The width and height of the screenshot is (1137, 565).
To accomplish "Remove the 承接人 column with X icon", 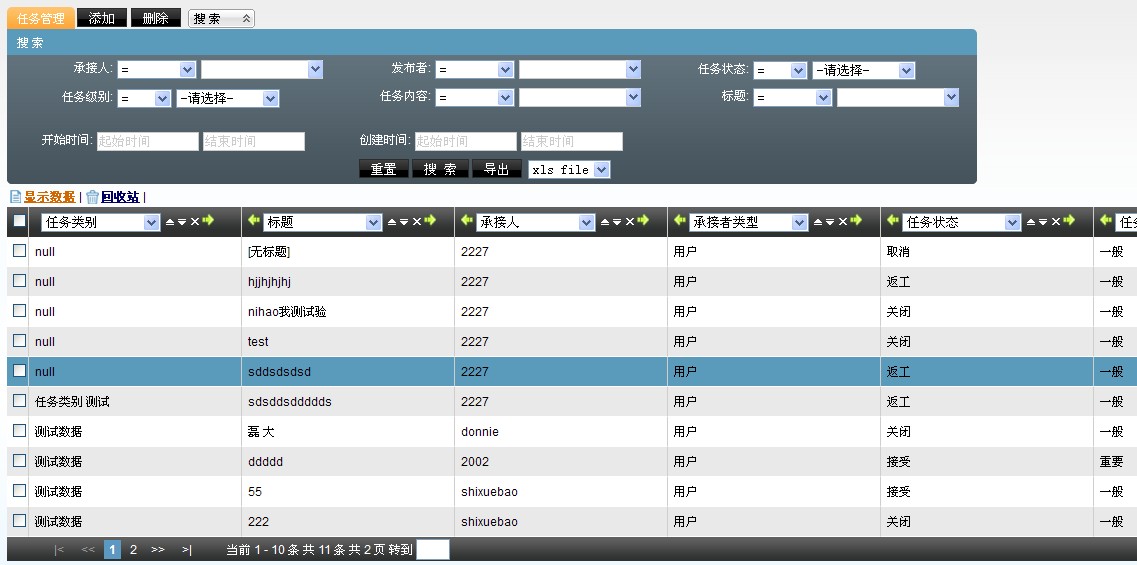I will [630, 222].
